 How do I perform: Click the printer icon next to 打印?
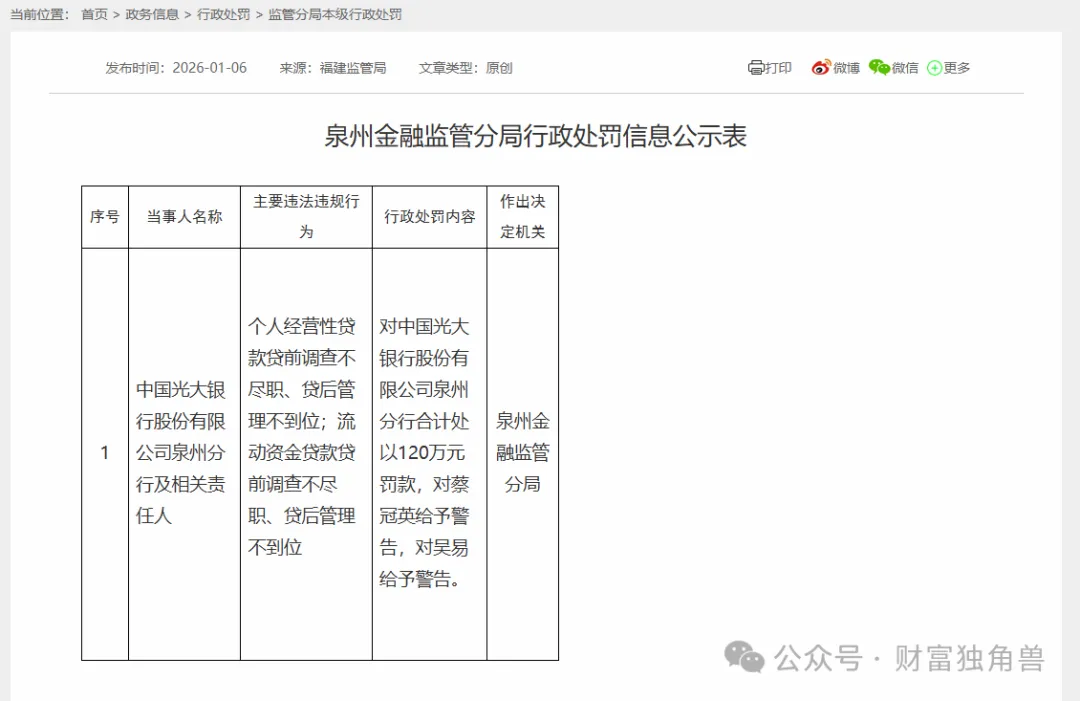756,67
